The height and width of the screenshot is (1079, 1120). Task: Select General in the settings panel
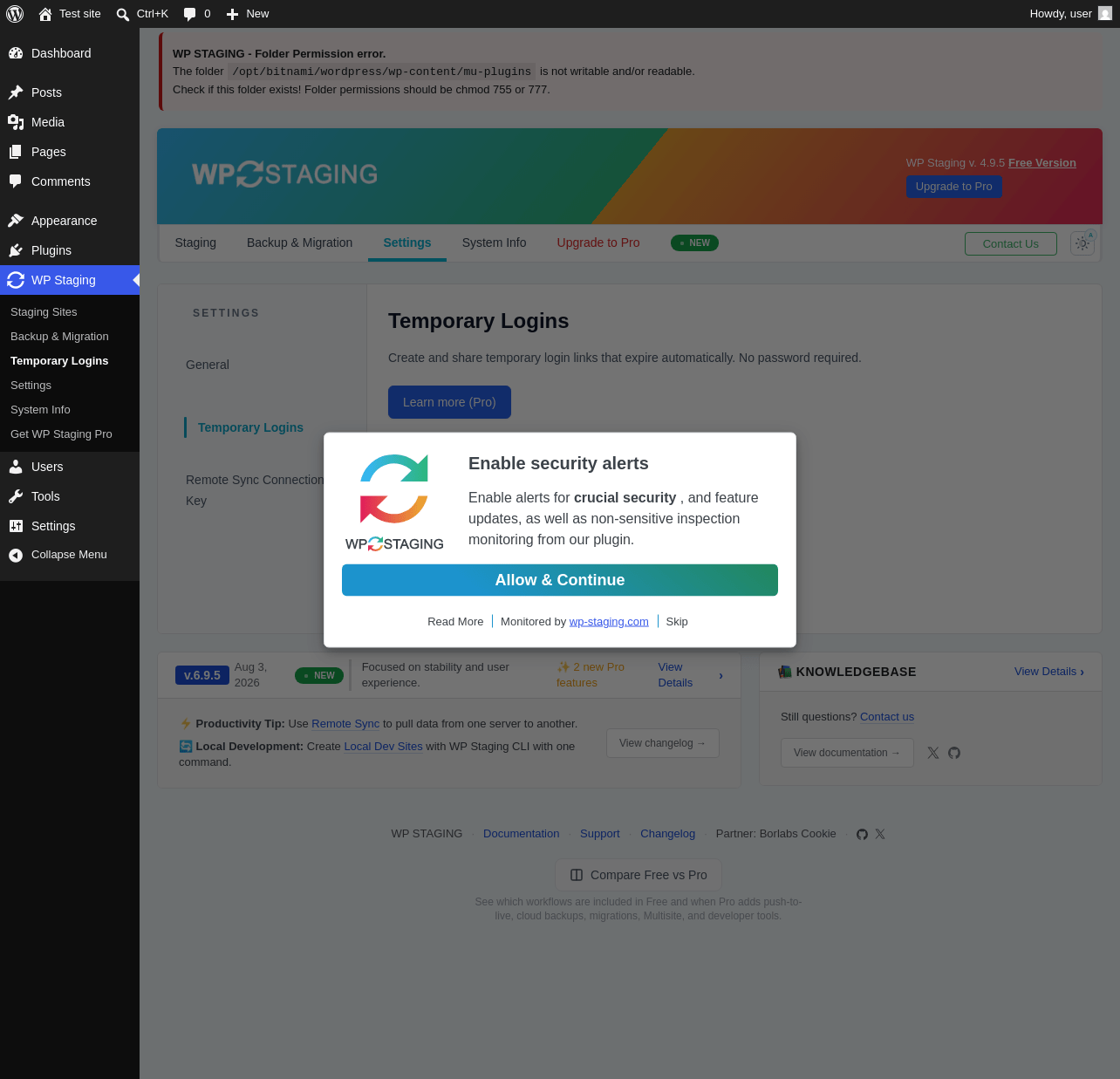point(208,365)
